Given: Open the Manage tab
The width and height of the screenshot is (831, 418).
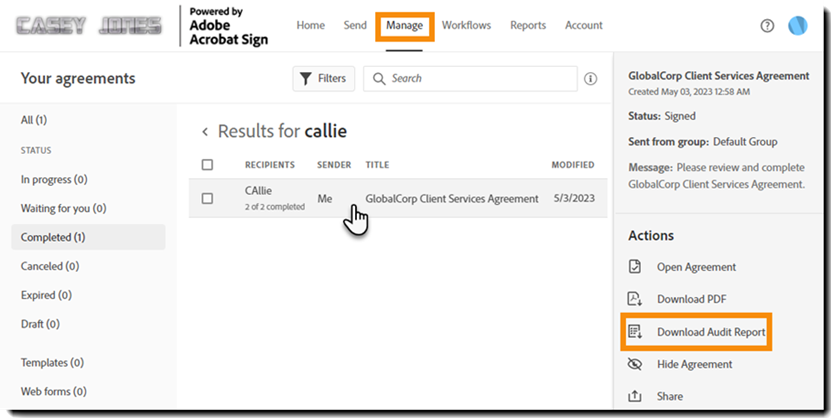Looking at the screenshot, I should coord(404,25).
